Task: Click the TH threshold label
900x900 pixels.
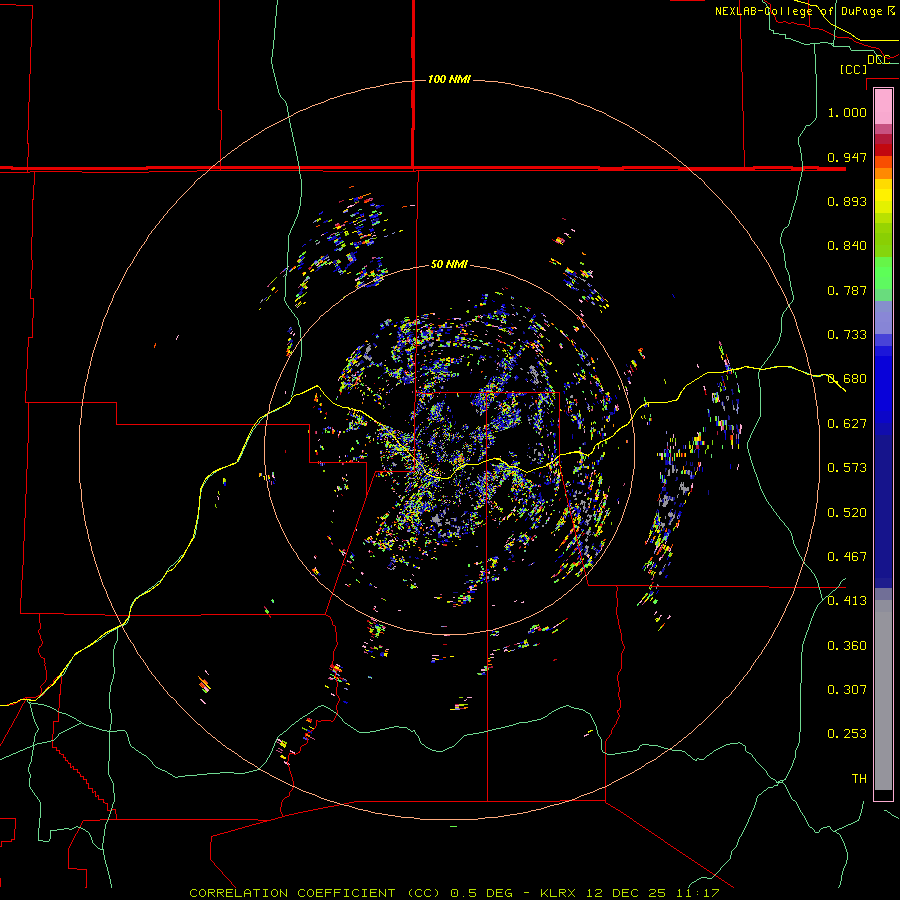Action: coord(859,779)
